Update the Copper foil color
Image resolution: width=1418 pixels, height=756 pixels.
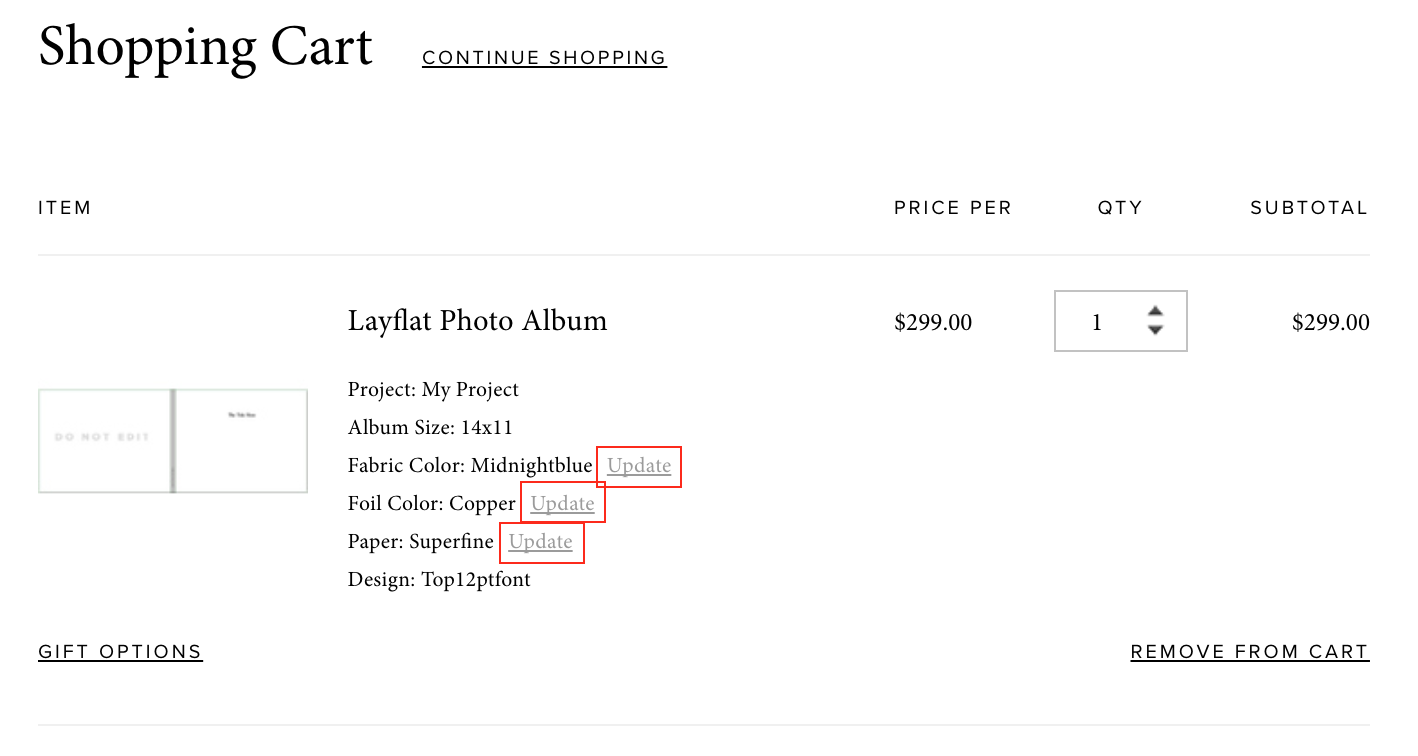tap(563, 504)
